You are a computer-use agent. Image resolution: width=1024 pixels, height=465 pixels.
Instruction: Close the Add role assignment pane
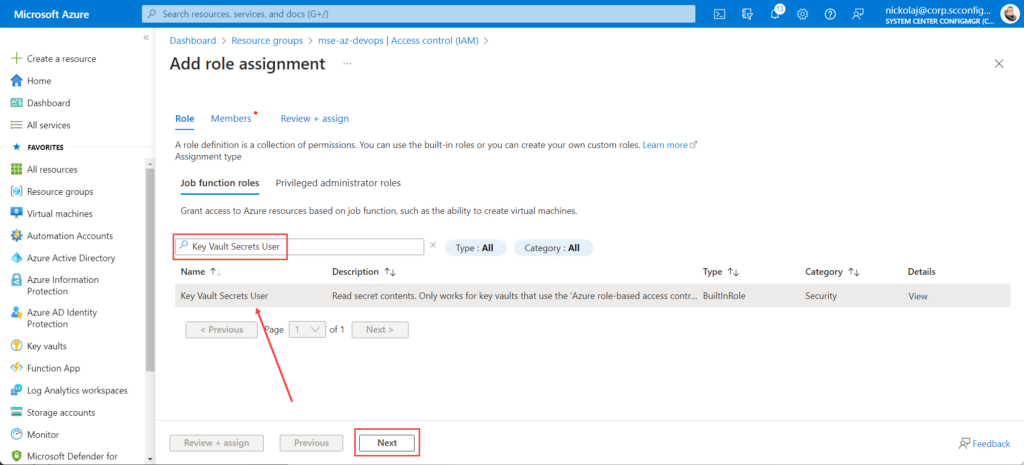coord(999,63)
